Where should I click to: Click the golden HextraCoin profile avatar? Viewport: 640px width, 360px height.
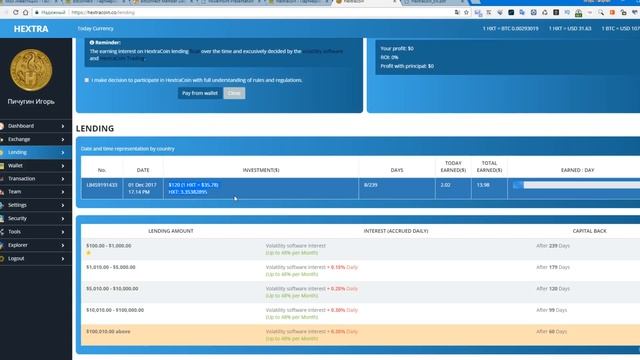pyautogui.click(x=31, y=70)
